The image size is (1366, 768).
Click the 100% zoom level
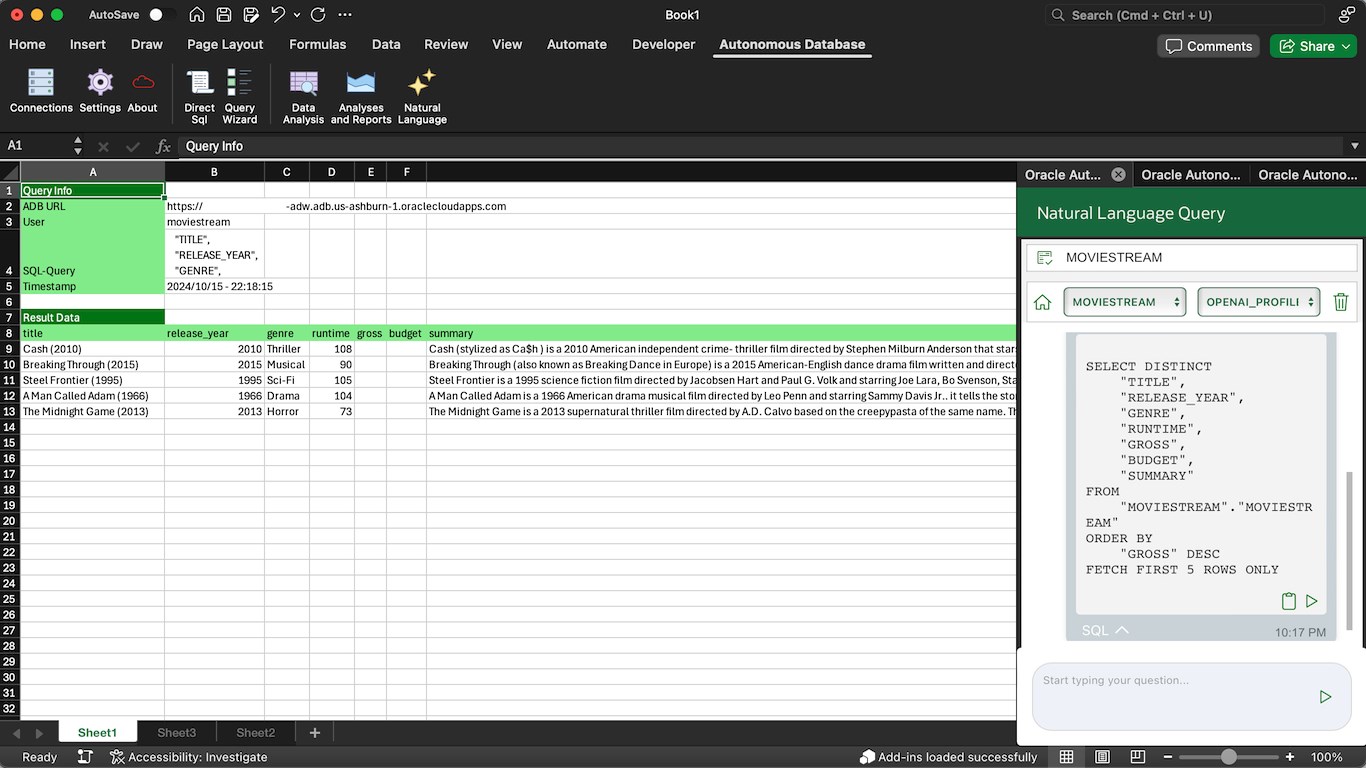coord(1327,757)
